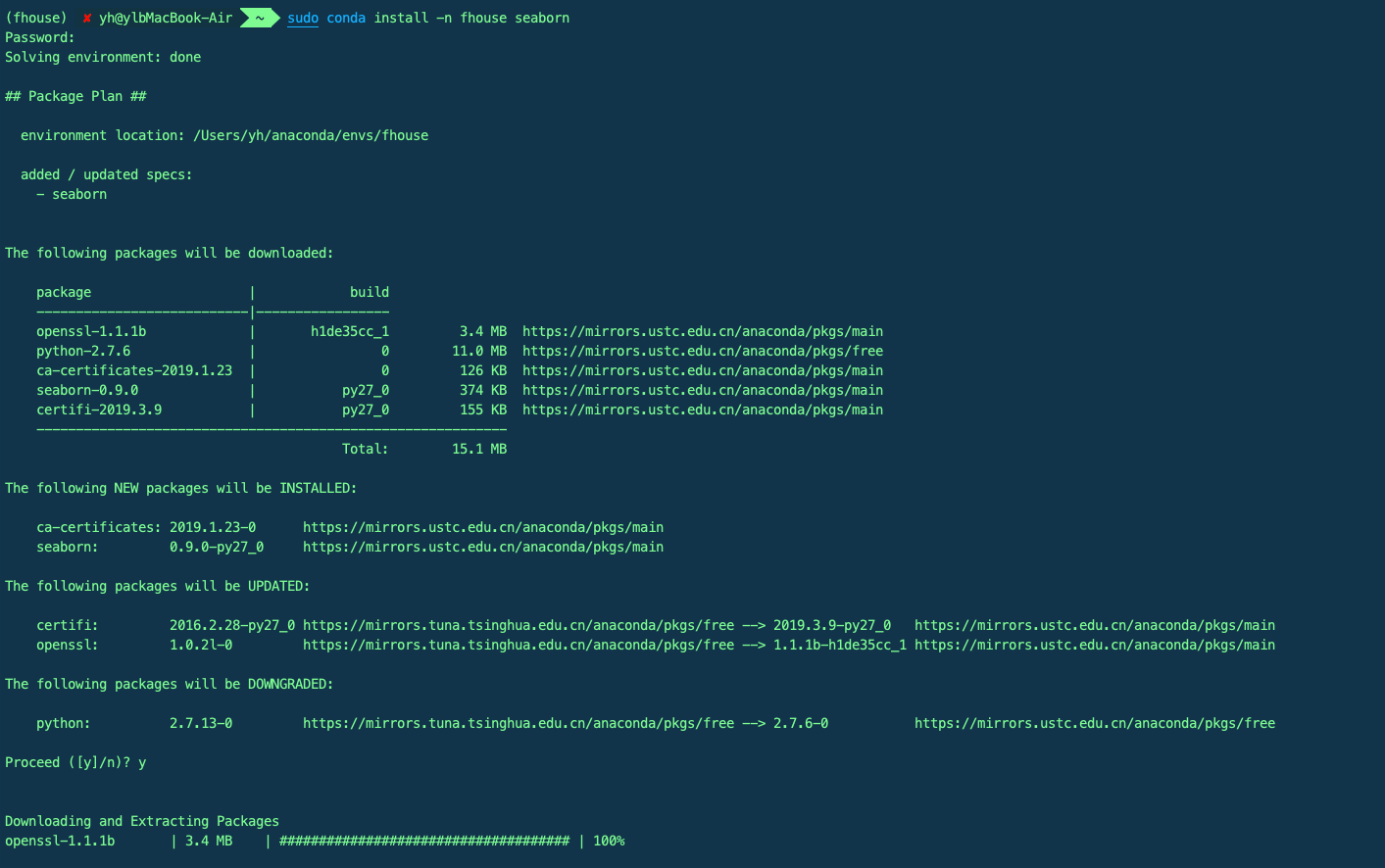Click the red error cross indicator
Screen dimensions: 1385x868
pyautogui.click(x=86, y=17)
